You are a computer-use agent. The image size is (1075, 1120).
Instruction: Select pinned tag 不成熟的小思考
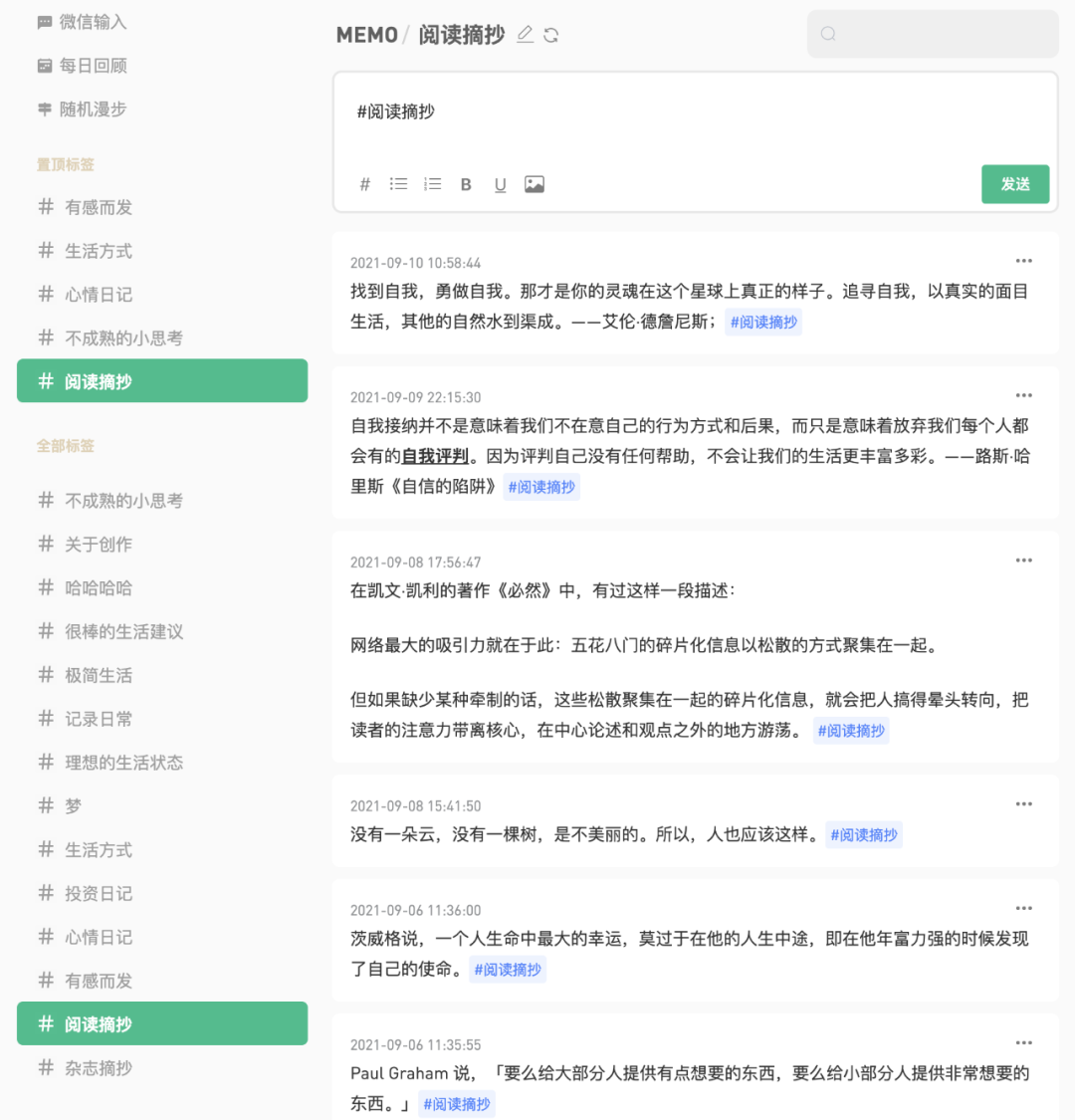pyautogui.click(x=162, y=337)
